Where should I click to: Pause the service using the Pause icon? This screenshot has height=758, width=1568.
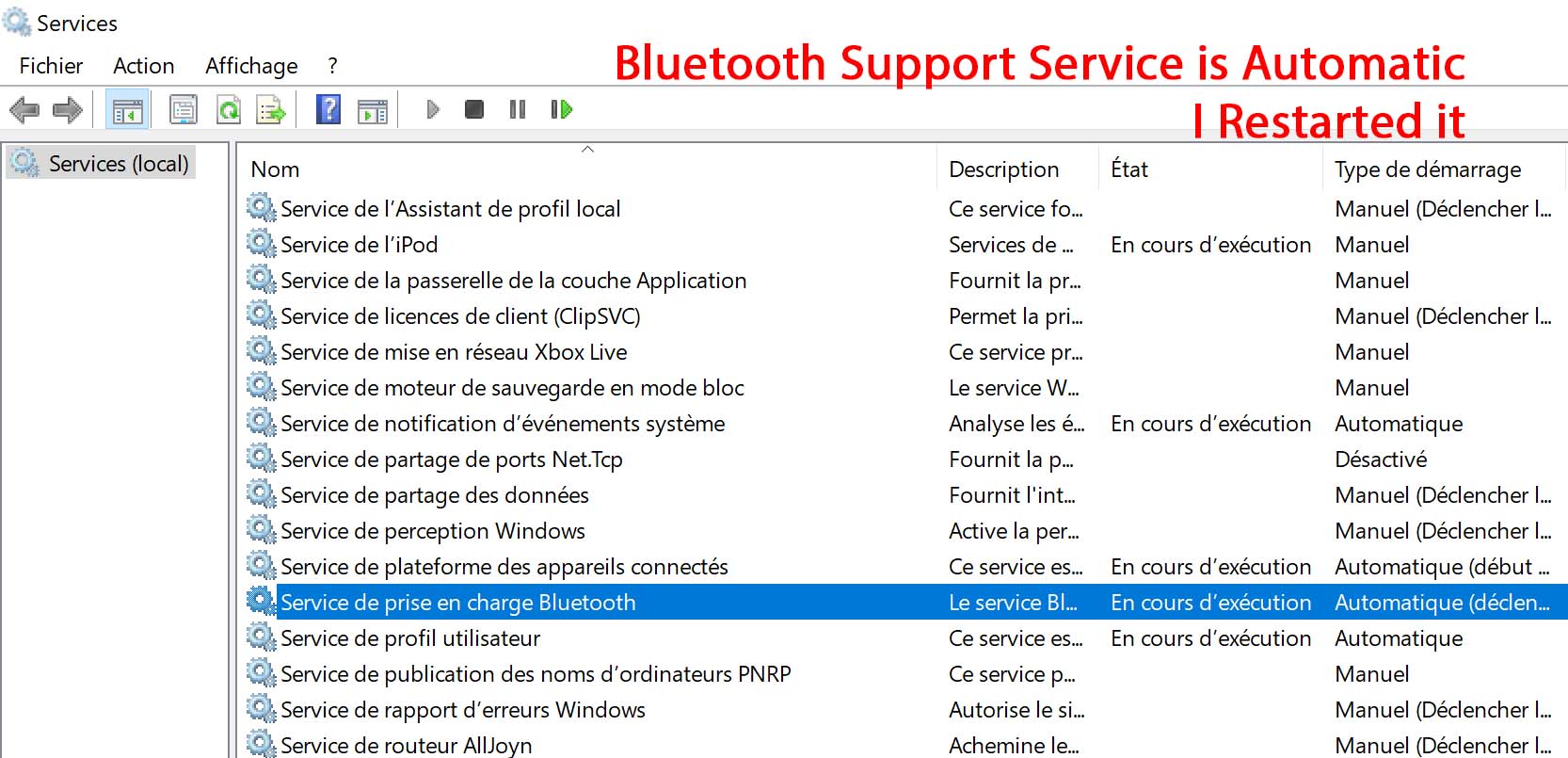(x=518, y=110)
